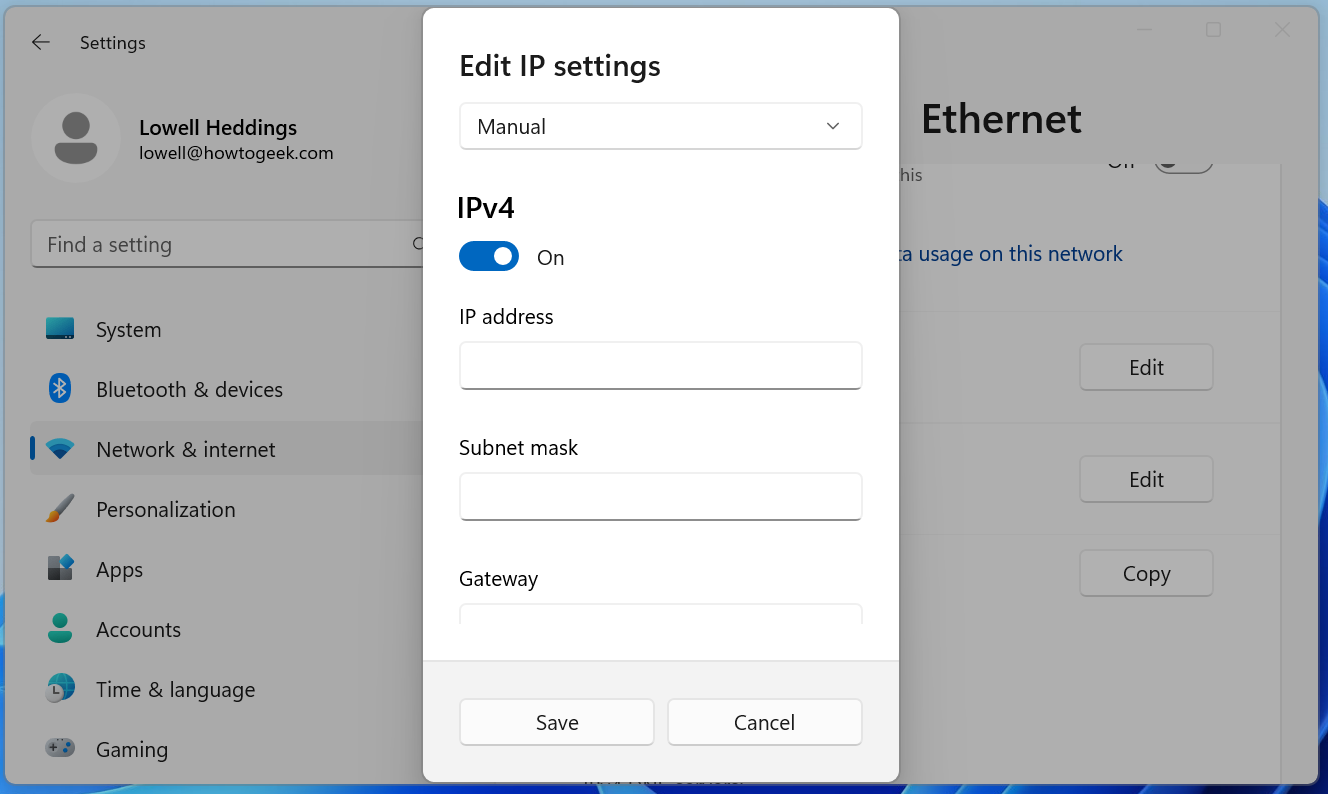Select Apps from the sidebar
The image size is (1328, 794).
(x=120, y=569)
